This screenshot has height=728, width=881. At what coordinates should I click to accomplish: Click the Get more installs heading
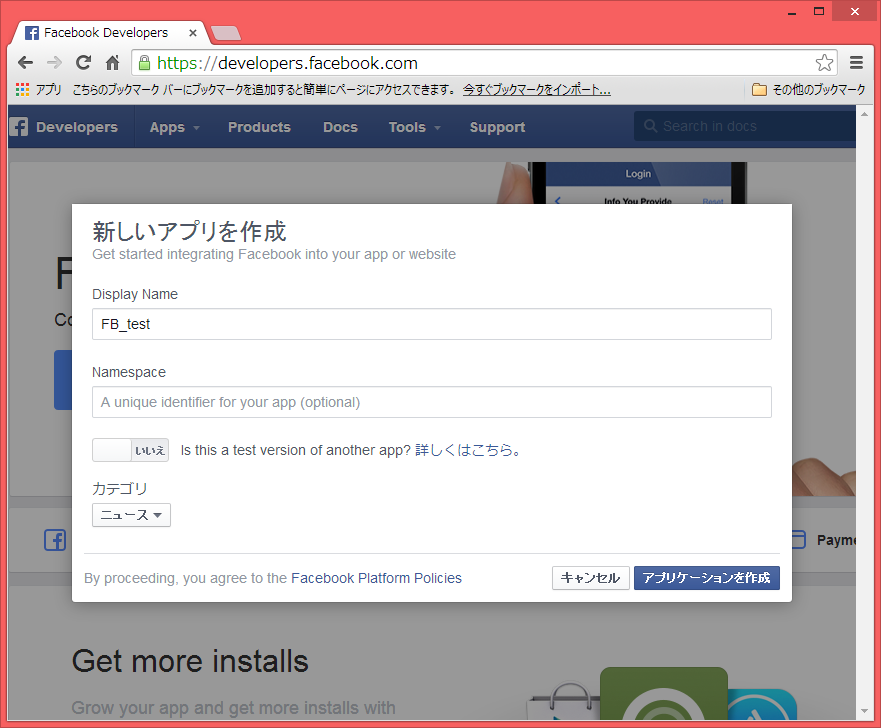190,661
